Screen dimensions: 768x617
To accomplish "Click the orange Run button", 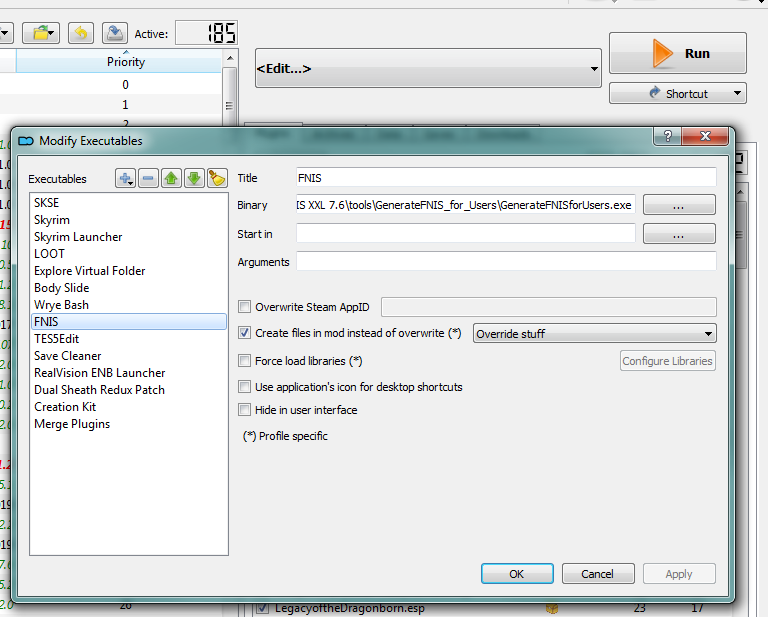I will 677,53.
